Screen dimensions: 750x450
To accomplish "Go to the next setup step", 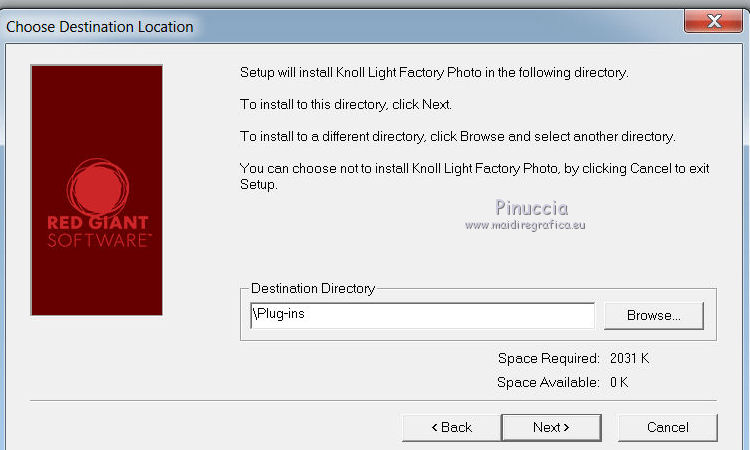I will pyautogui.click(x=551, y=427).
